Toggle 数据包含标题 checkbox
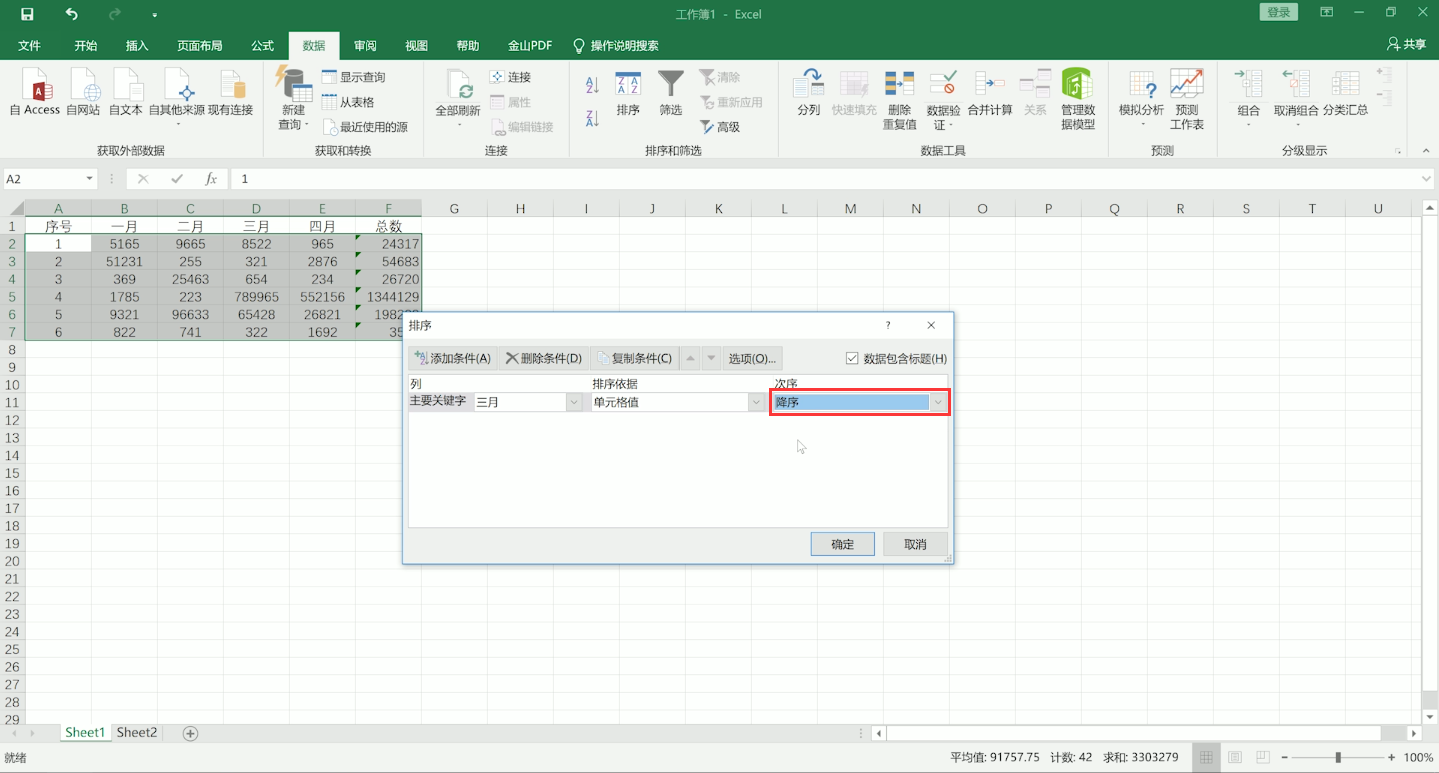The width and height of the screenshot is (1439, 773). pos(852,358)
